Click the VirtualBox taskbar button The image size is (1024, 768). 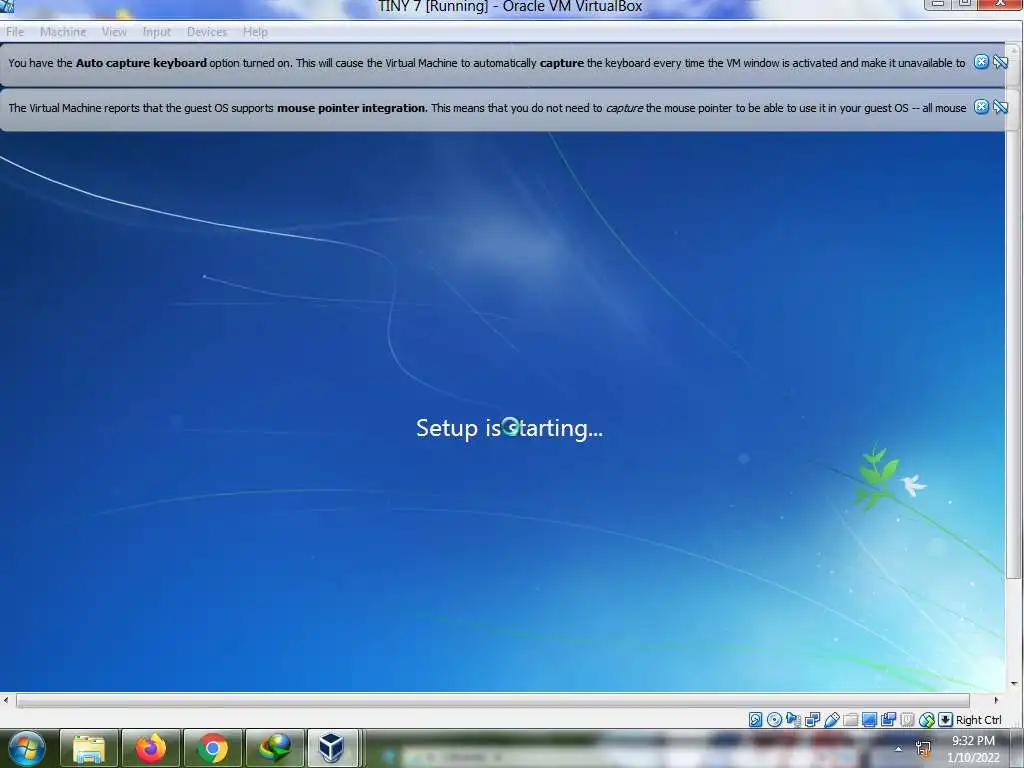[x=333, y=748]
